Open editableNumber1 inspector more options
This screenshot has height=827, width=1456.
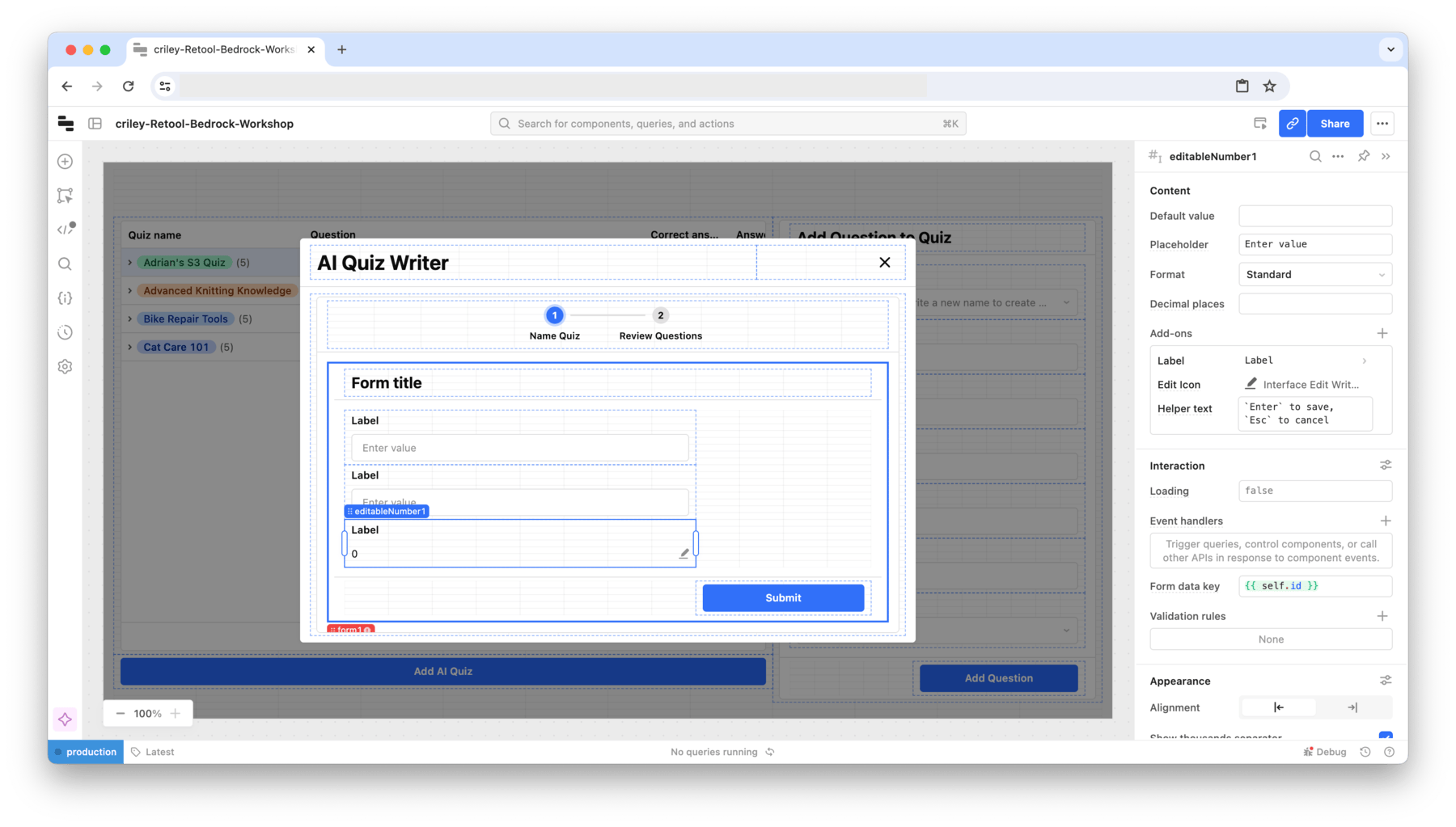coord(1339,157)
